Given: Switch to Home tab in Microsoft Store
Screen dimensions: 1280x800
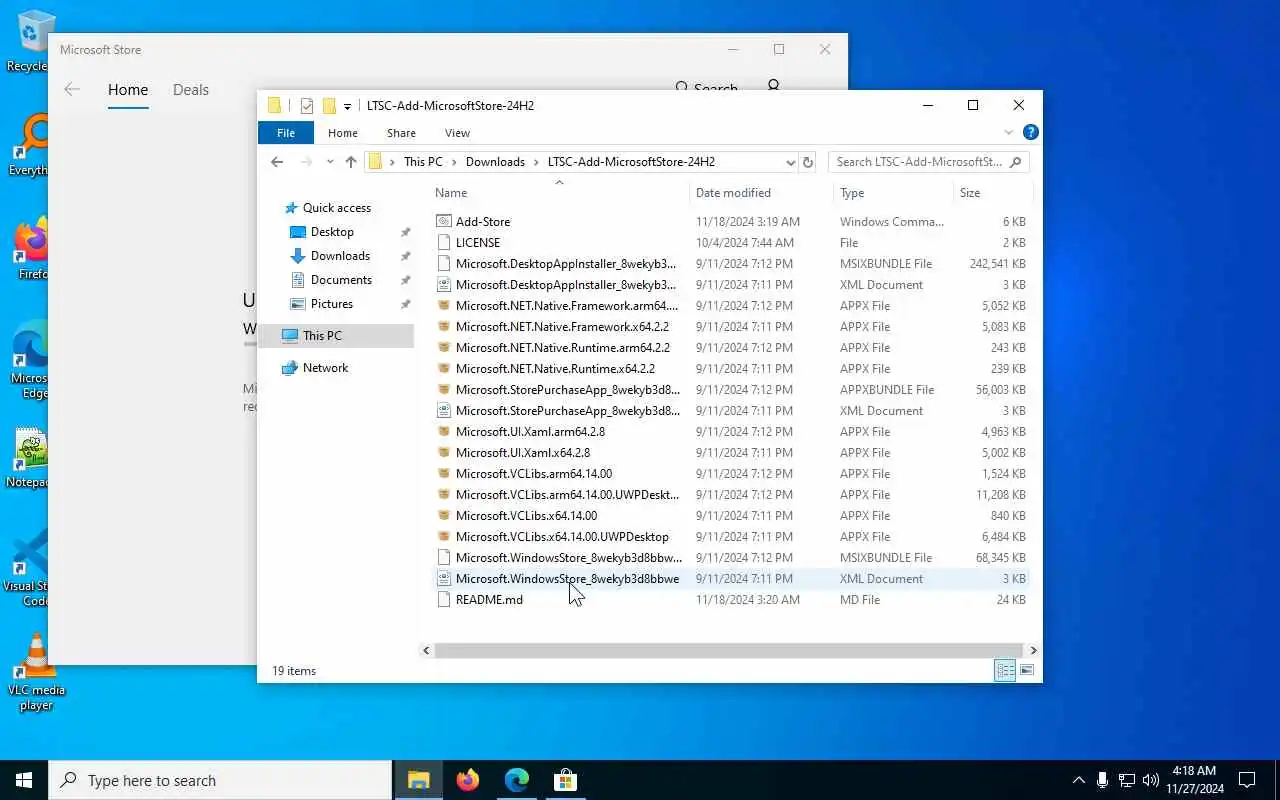Looking at the screenshot, I should click(128, 90).
